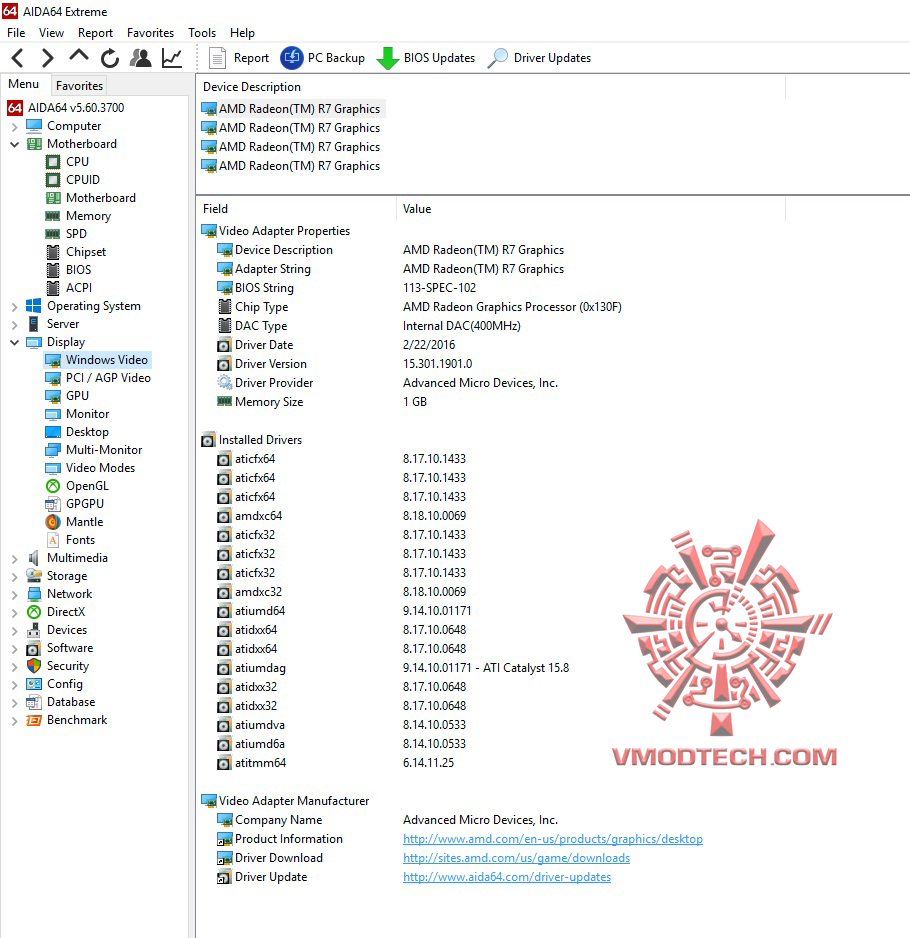Expand the Benchmark tree node
This screenshot has width=910, height=938.
14,721
